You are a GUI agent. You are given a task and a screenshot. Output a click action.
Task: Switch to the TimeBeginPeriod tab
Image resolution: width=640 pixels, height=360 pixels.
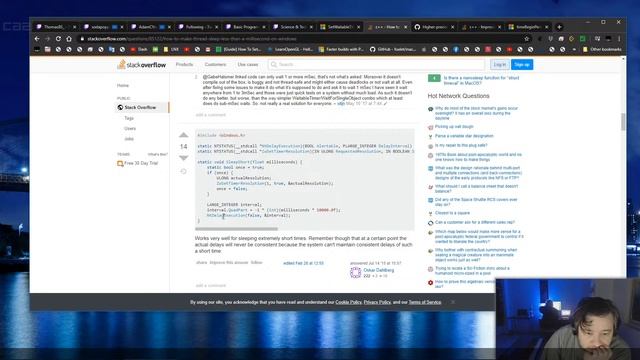[529, 27]
